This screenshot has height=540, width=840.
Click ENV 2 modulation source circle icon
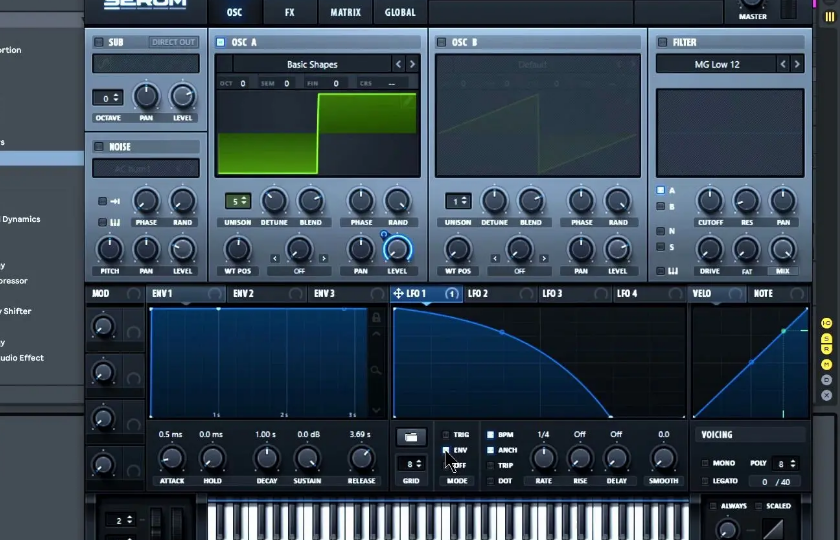296,294
